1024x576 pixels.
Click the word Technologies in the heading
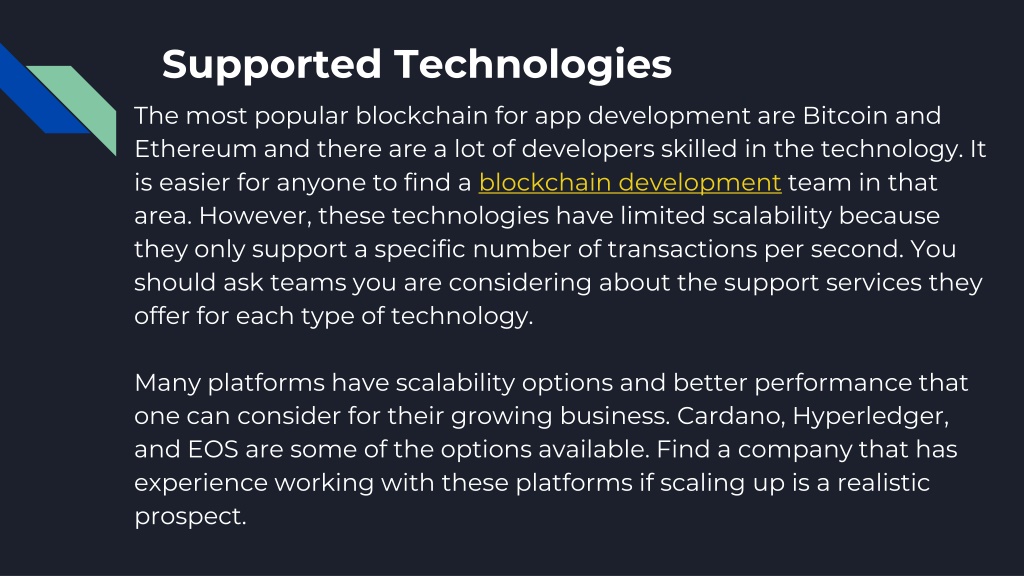pyautogui.click(x=533, y=64)
